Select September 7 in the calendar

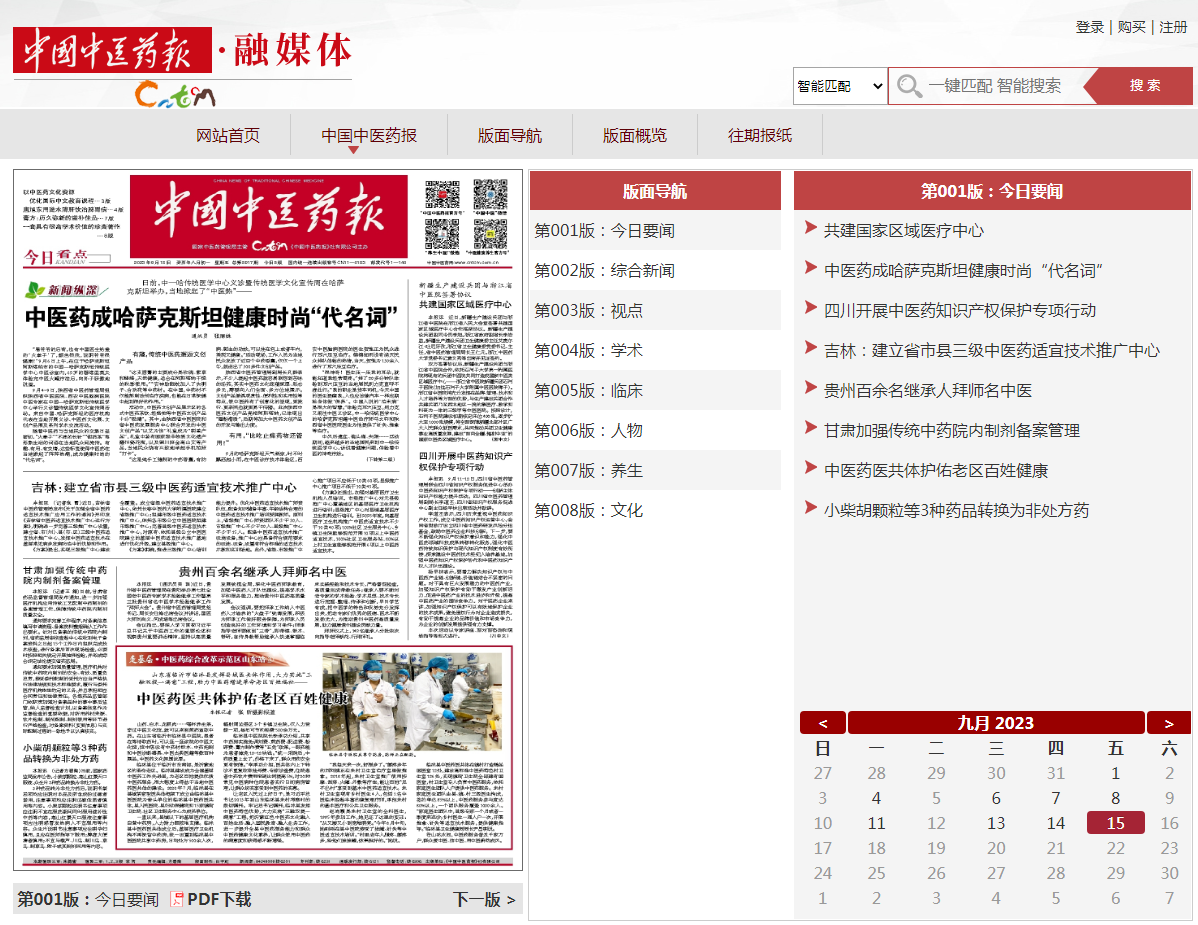[1056, 798]
